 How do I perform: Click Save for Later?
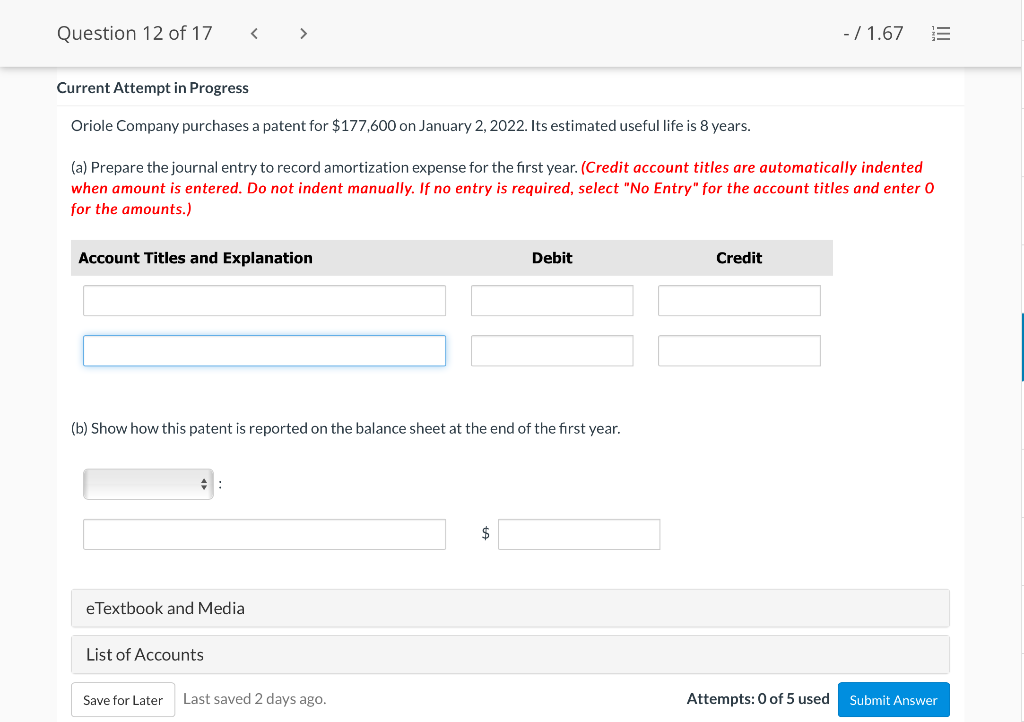[122, 699]
